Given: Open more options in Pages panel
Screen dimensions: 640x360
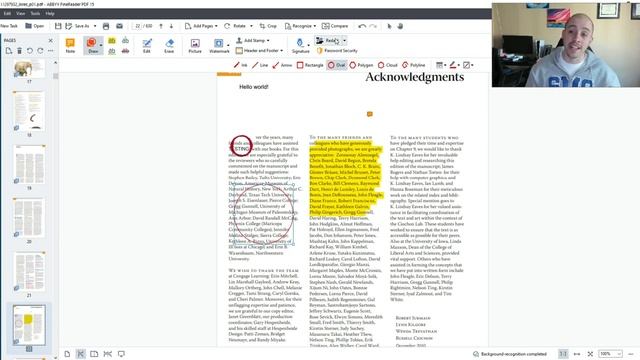Looking at the screenshot, I should tap(51, 51).
